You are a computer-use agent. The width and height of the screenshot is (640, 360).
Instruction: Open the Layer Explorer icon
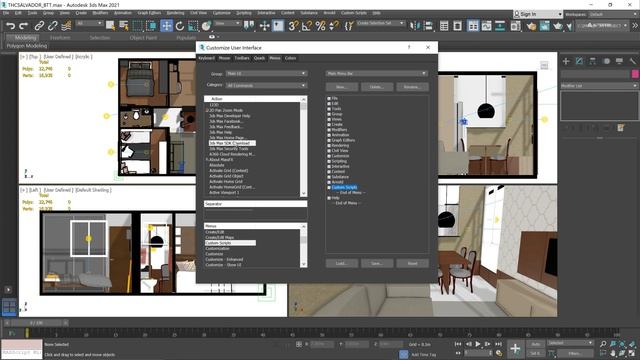tap(458, 26)
